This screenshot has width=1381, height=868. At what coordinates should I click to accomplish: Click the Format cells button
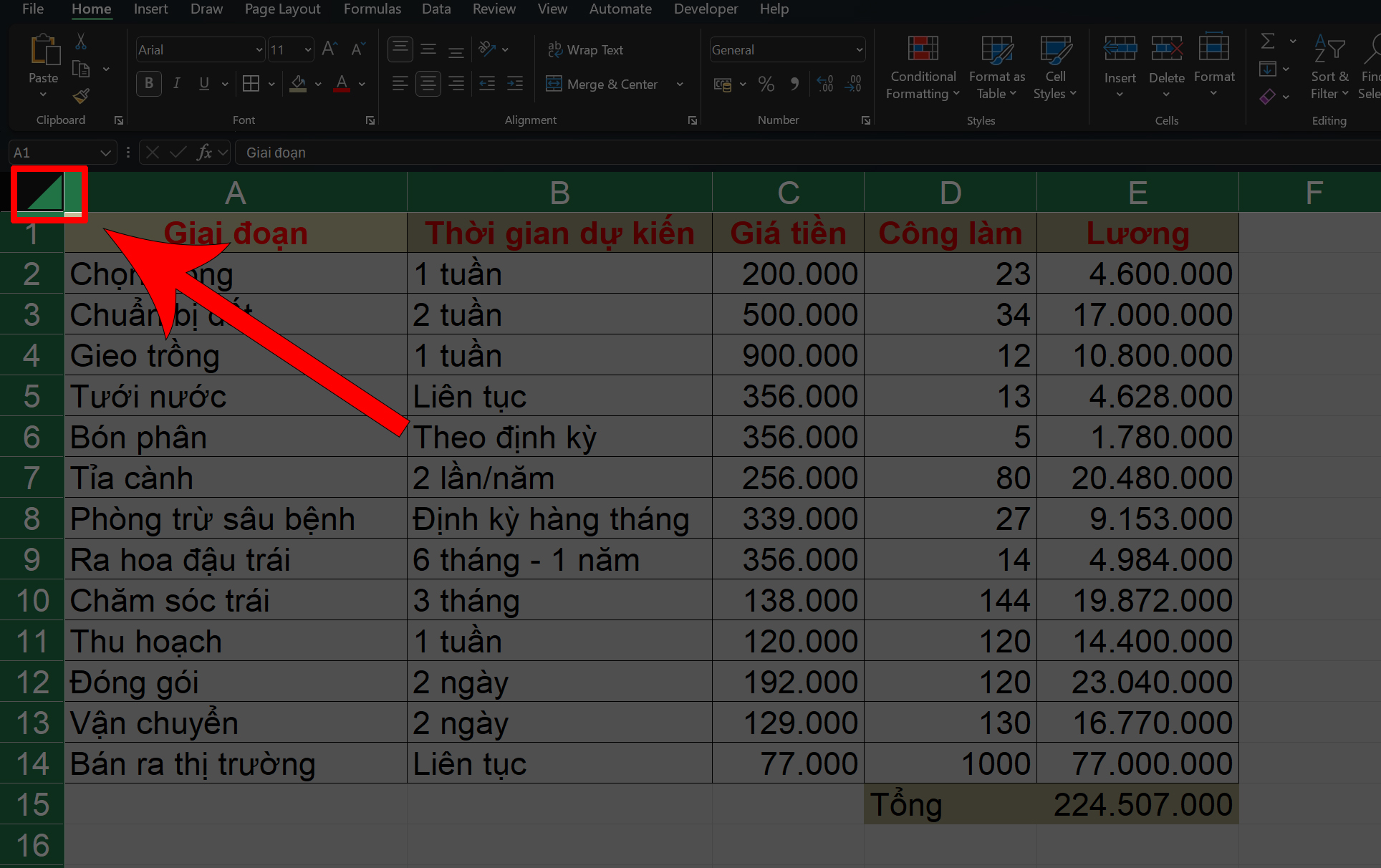[1214, 65]
